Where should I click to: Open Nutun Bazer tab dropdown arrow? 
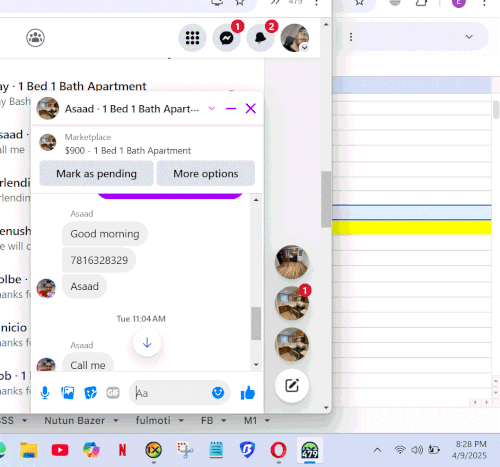pyautogui.click(x=116, y=421)
